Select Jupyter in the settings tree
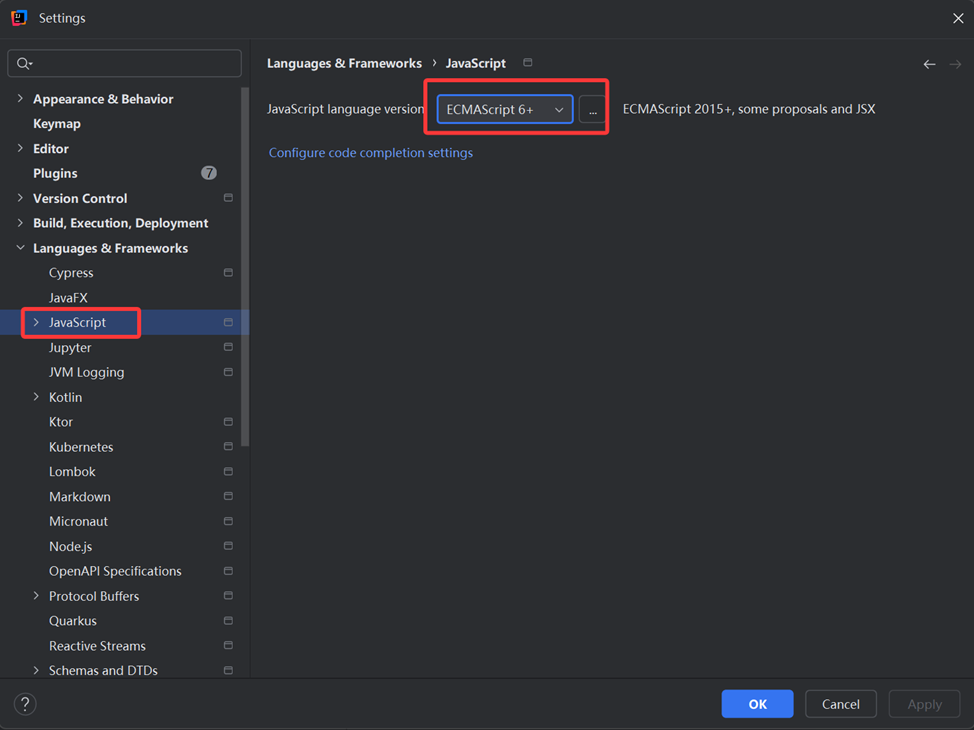The width and height of the screenshot is (974, 730). point(70,347)
